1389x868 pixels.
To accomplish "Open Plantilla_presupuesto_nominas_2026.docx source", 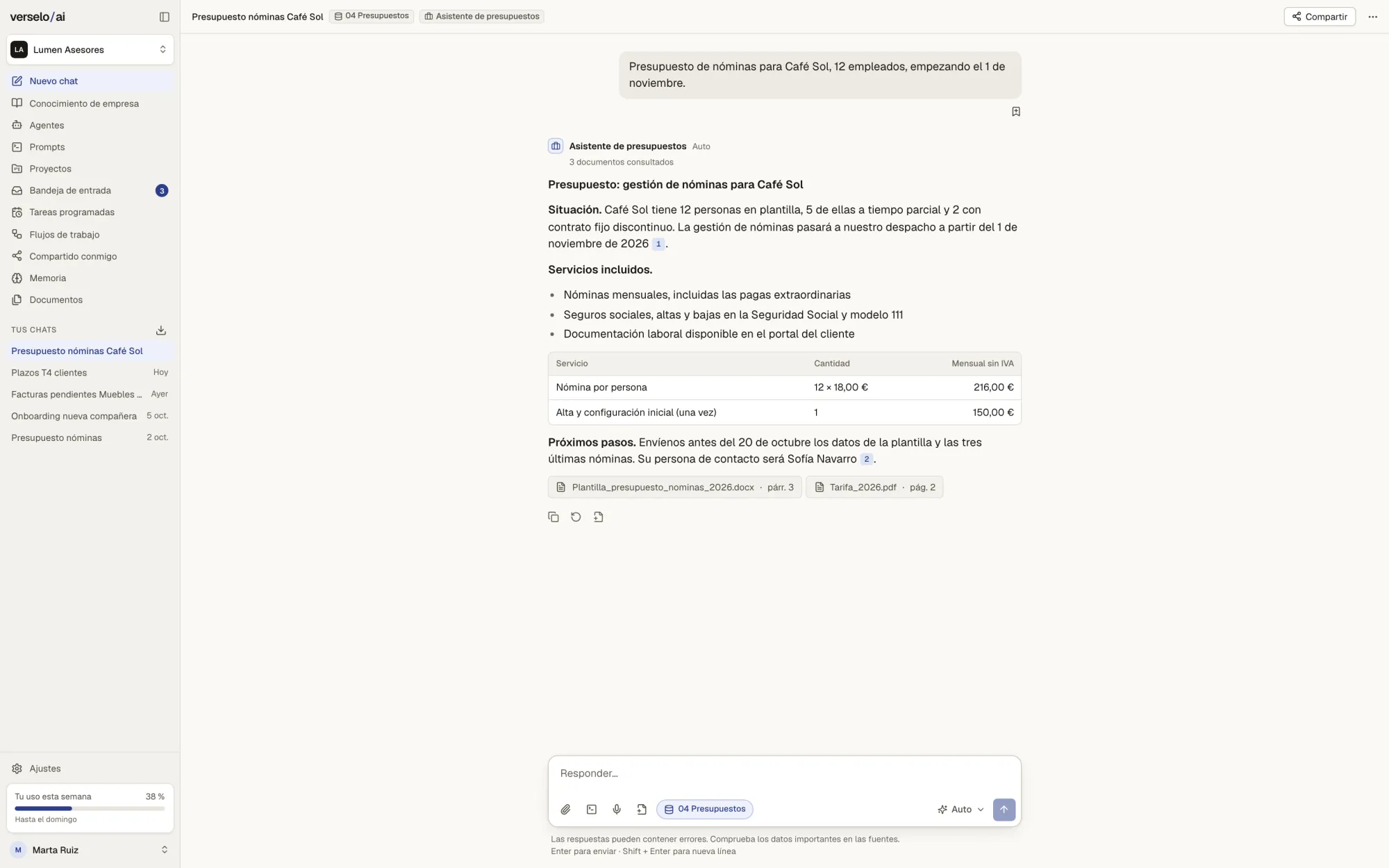I will click(x=674, y=487).
